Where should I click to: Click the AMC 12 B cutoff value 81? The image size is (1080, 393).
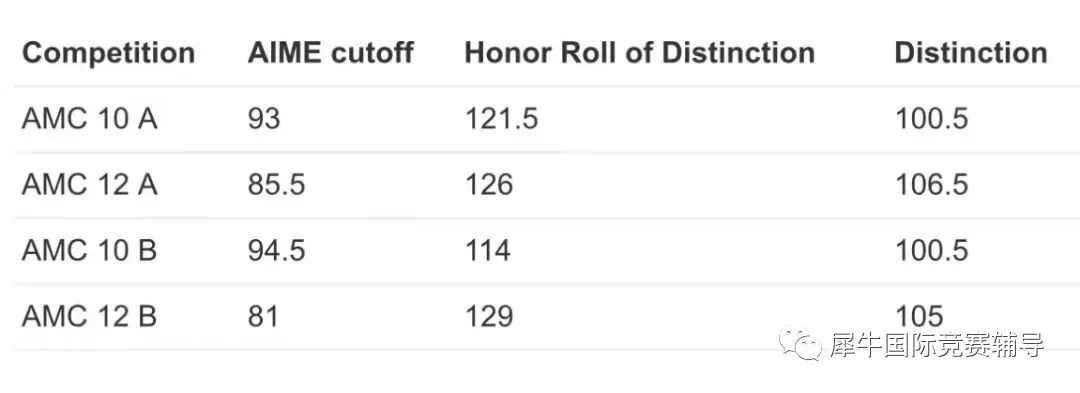click(263, 316)
